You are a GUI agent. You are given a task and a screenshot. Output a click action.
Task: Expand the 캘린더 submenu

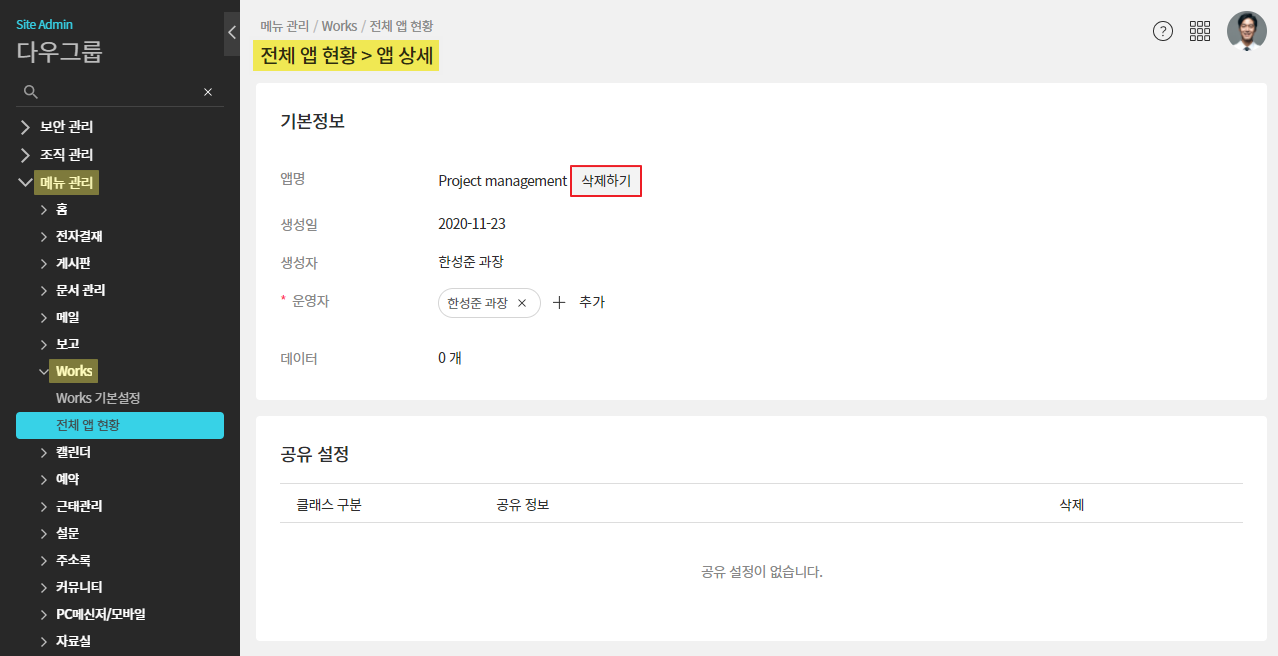pyautogui.click(x=44, y=453)
